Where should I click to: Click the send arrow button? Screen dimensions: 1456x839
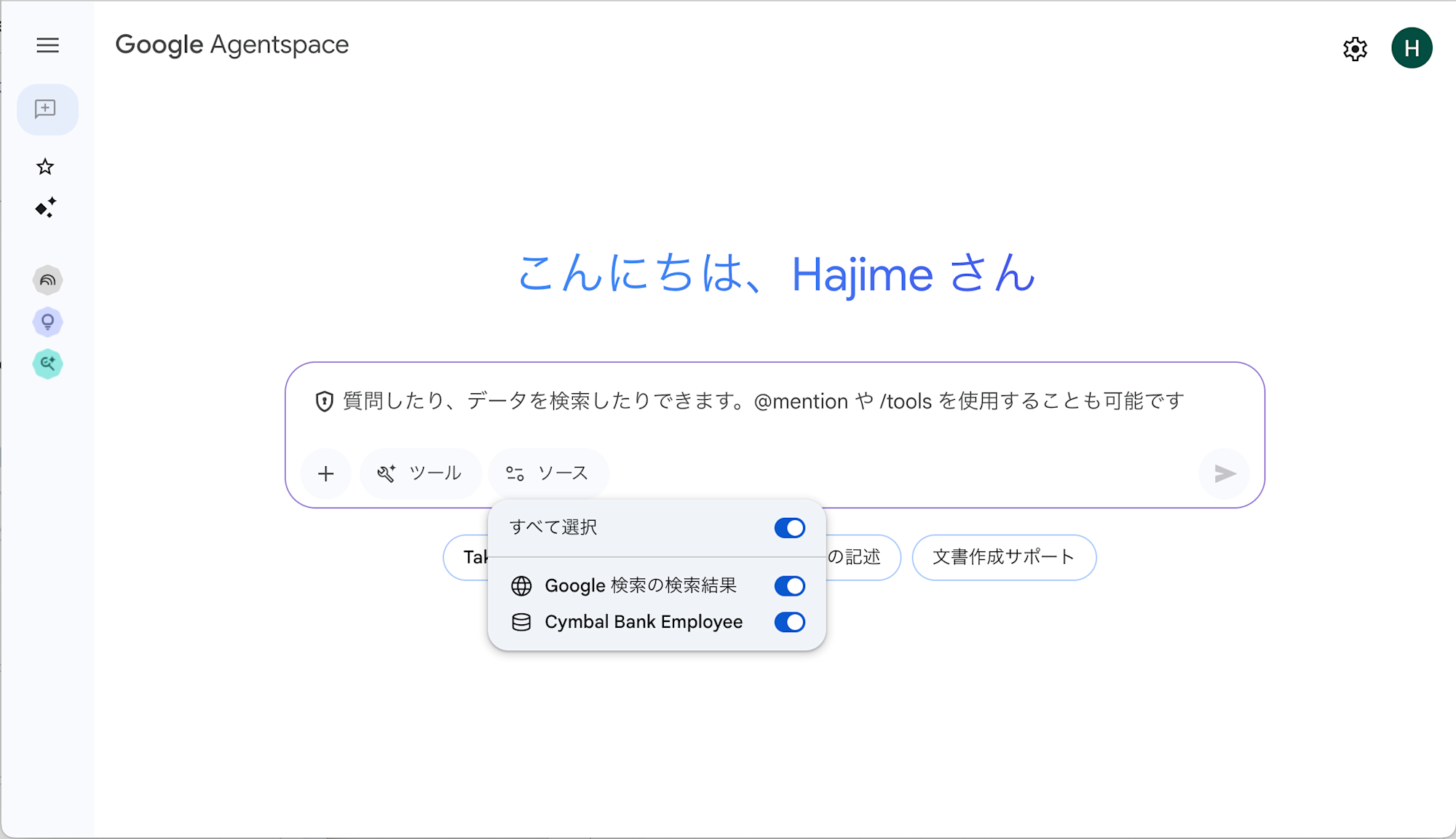point(1224,473)
